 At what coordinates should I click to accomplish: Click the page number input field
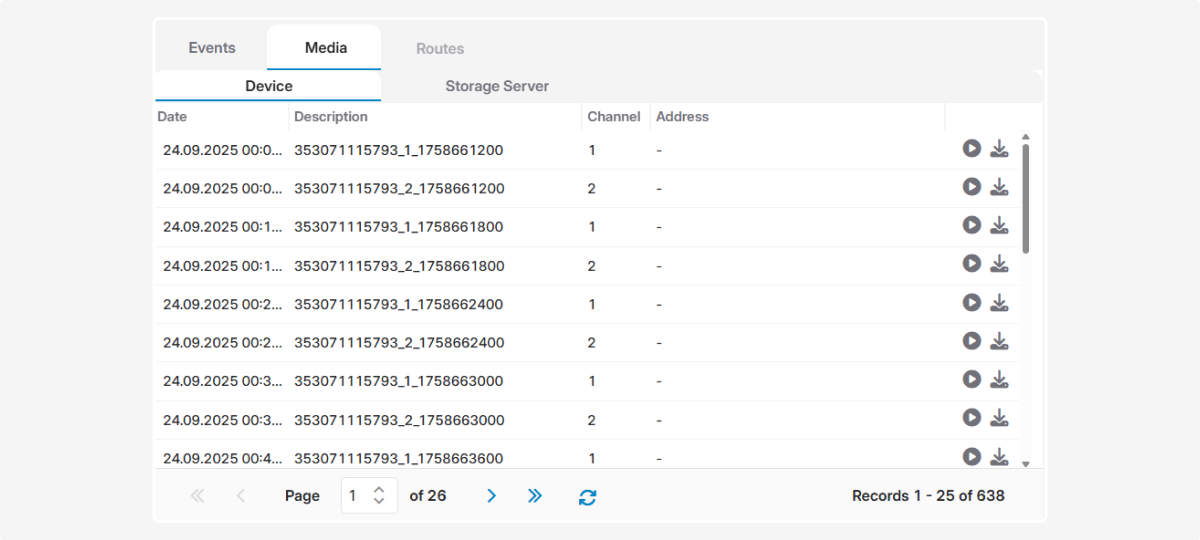coord(357,496)
